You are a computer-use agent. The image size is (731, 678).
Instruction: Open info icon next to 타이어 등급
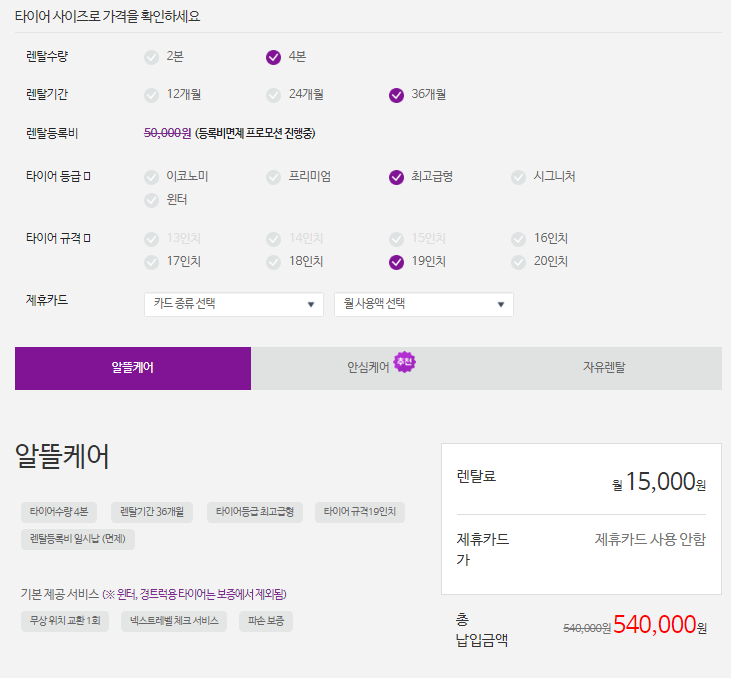click(x=87, y=176)
